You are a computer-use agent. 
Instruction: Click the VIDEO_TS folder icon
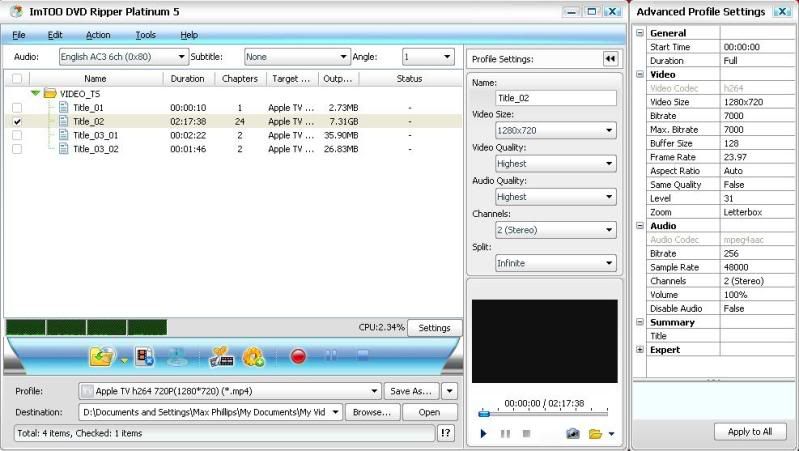pos(50,94)
